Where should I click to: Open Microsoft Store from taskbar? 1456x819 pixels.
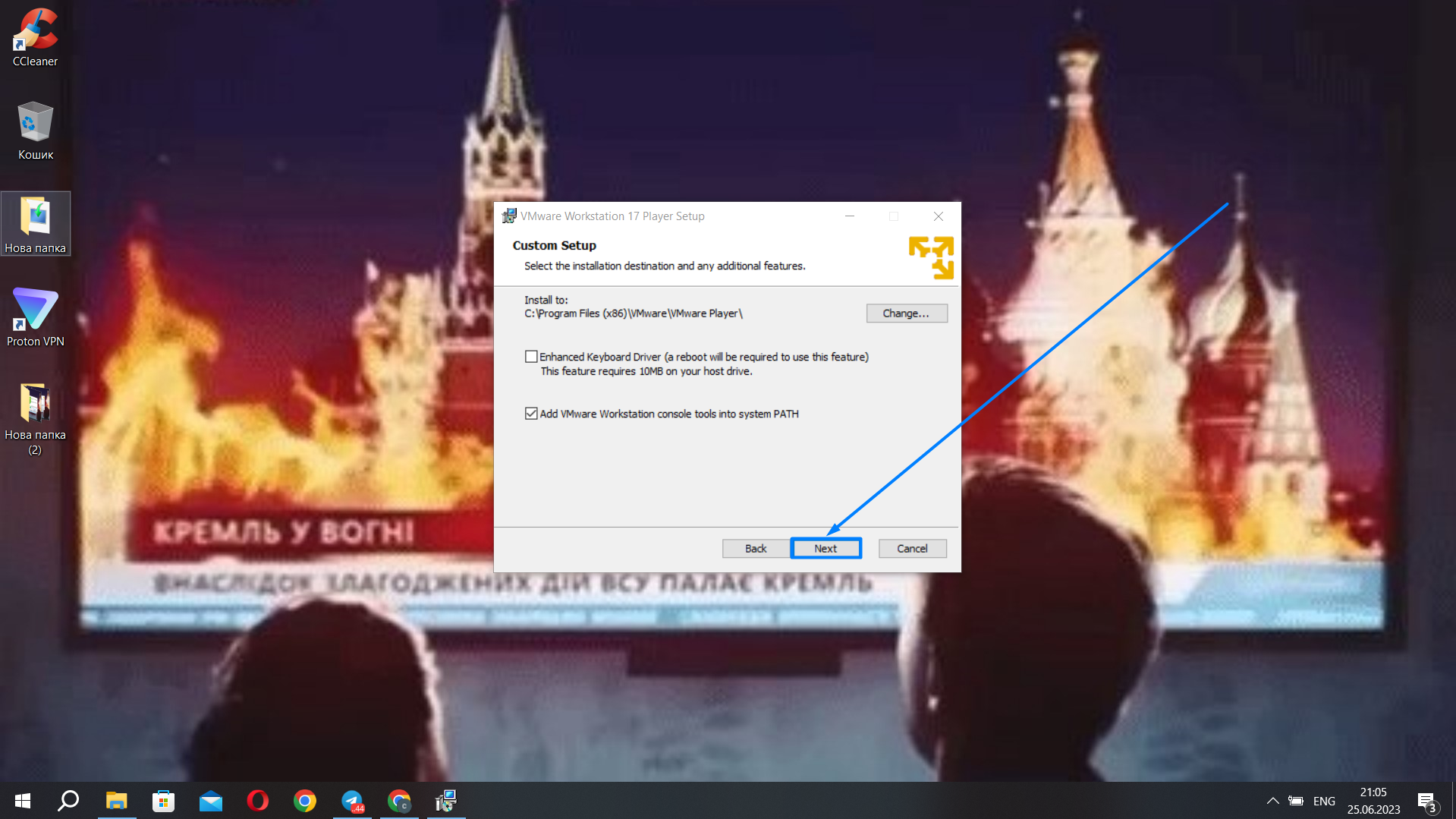pyautogui.click(x=163, y=801)
